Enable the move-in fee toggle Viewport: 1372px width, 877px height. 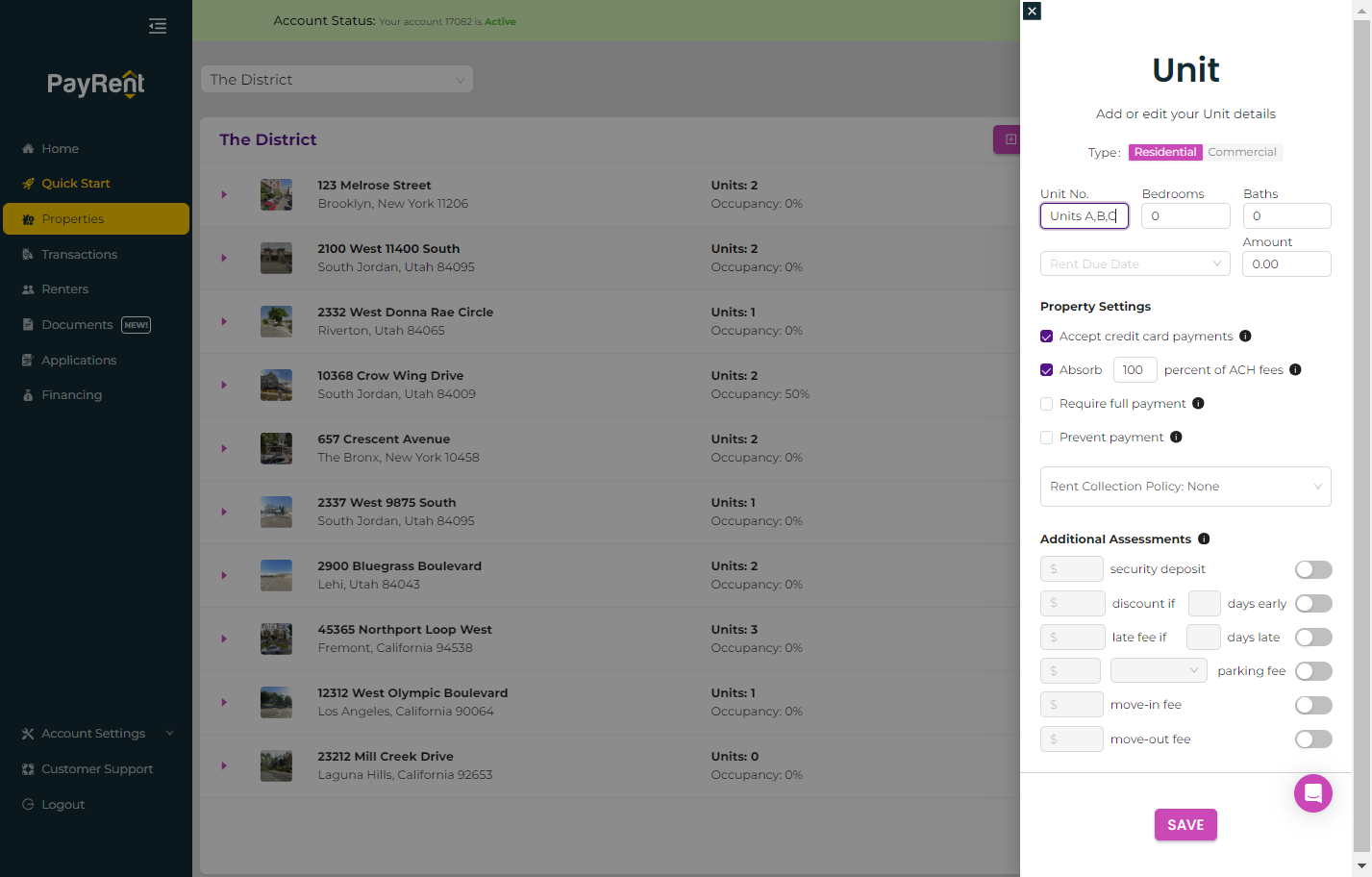(1313, 705)
